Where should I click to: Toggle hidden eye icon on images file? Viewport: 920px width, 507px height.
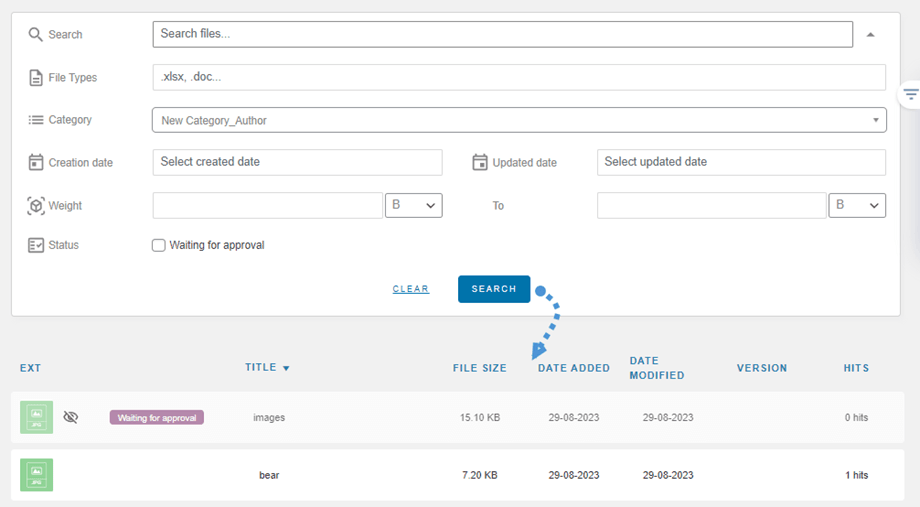click(70, 417)
